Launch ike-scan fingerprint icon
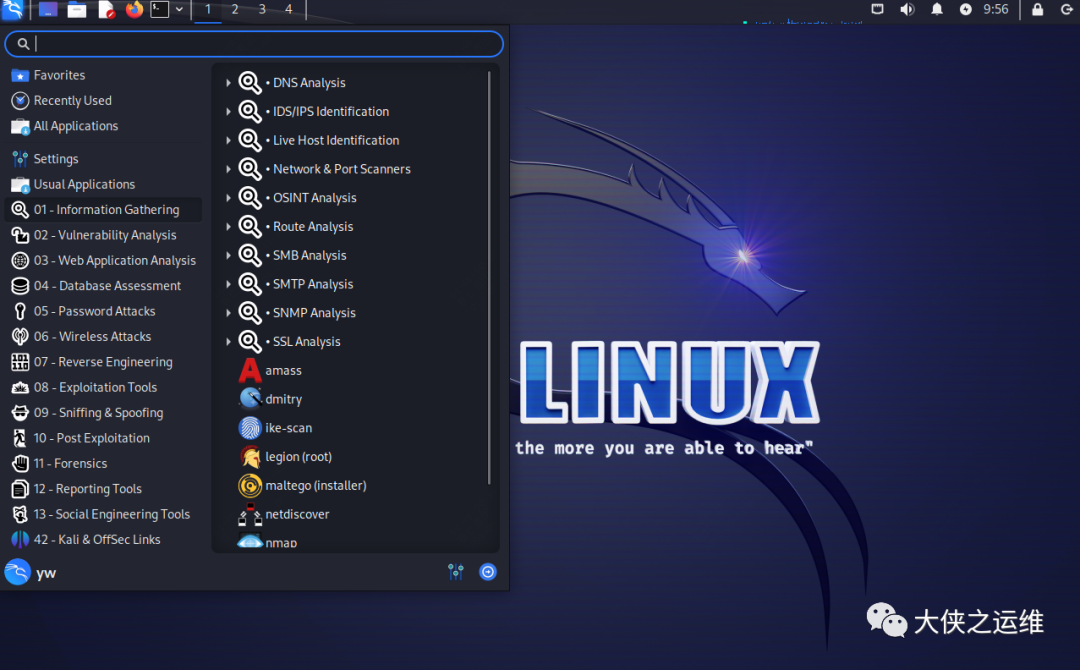1080x670 pixels. pyautogui.click(x=250, y=428)
